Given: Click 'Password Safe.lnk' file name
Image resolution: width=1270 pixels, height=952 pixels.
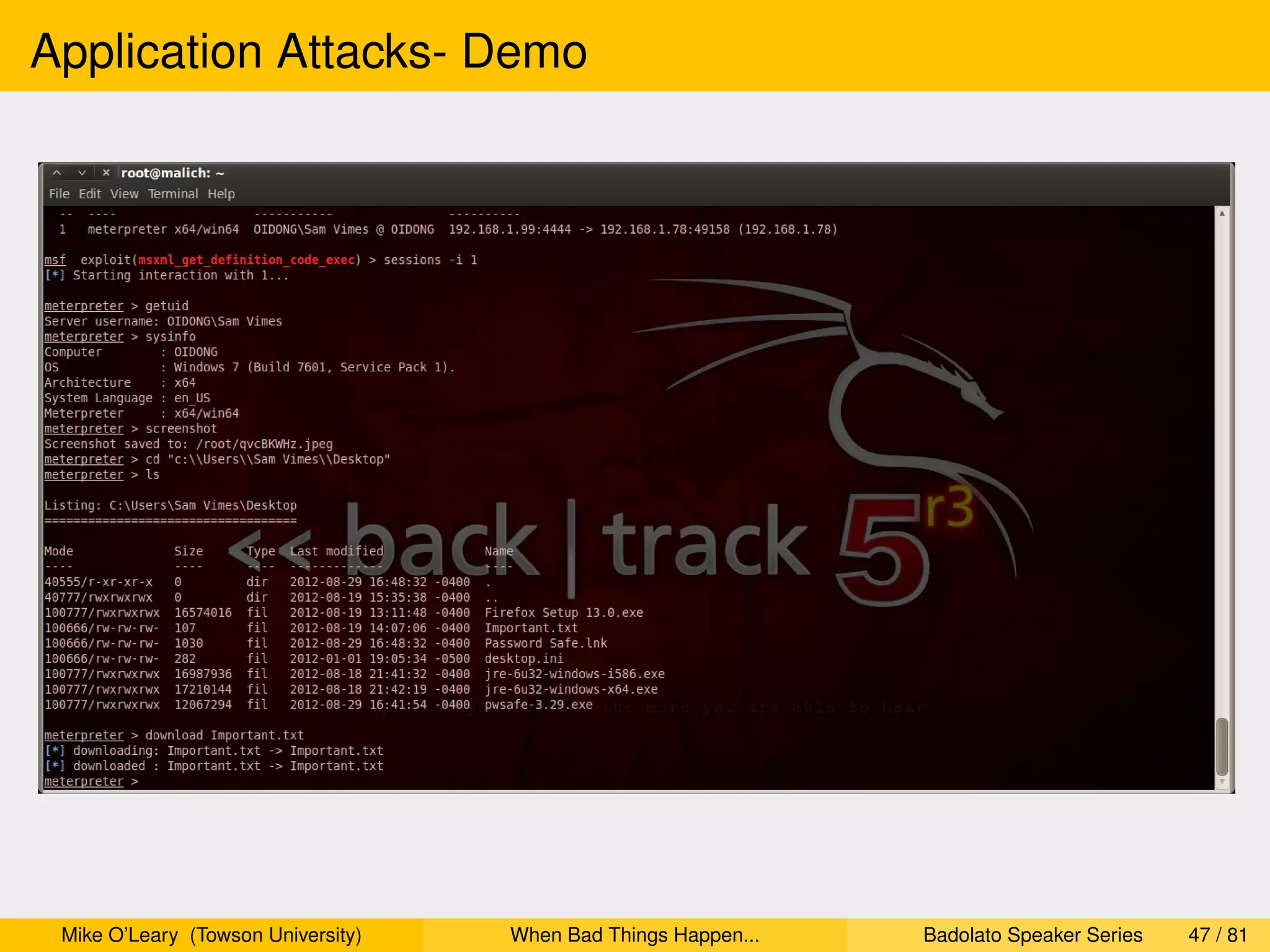Looking at the screenshot, I should tap(546, 643).
